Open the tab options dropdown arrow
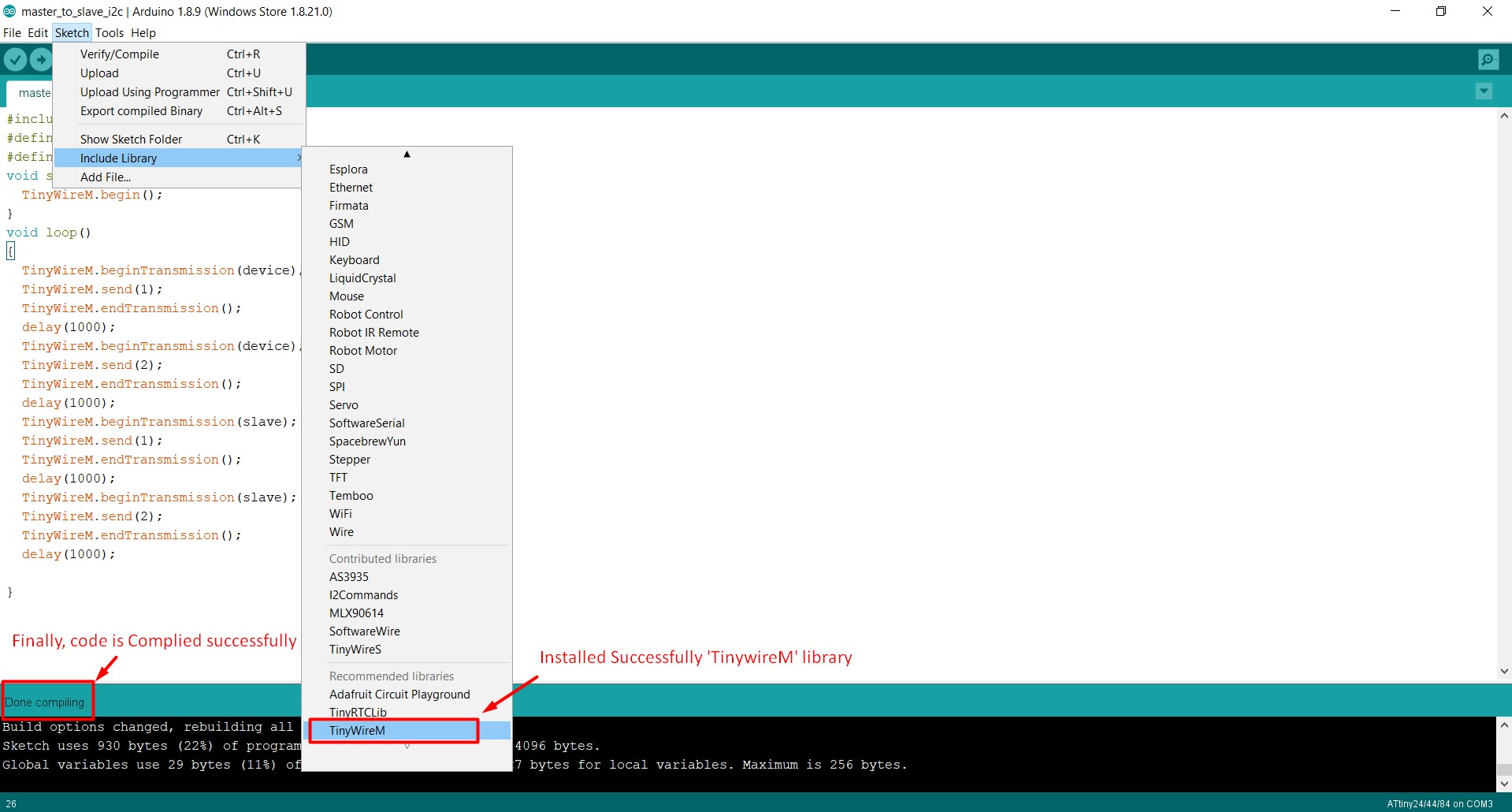1512x812 pixels. point(1484,91)
